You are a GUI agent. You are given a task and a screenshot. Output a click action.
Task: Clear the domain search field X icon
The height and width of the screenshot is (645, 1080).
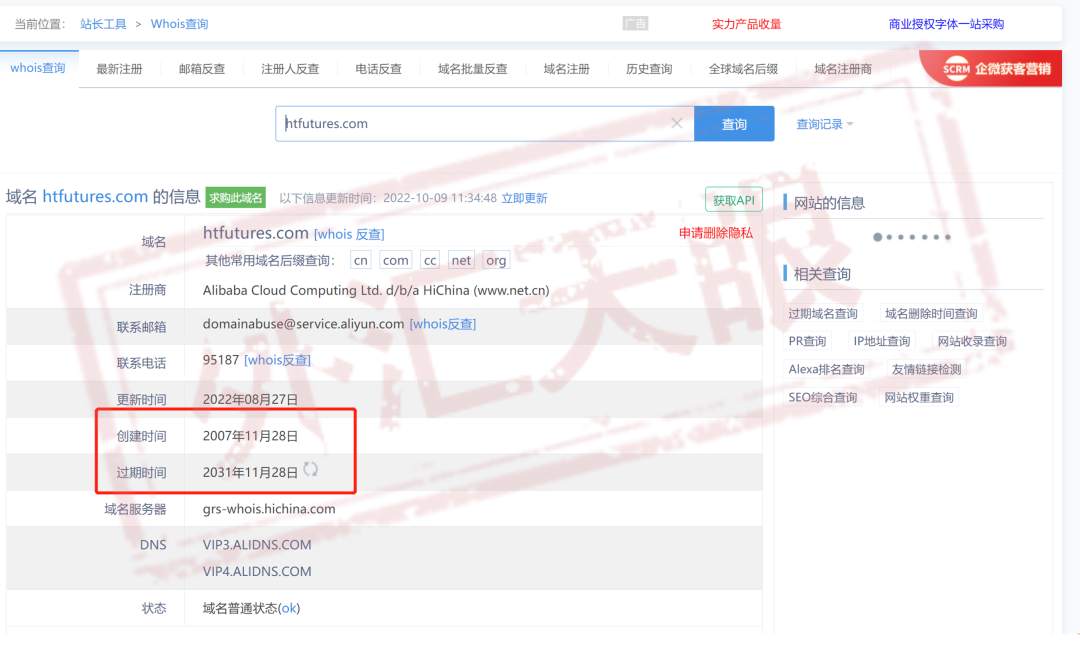click(x=676, y=123)
